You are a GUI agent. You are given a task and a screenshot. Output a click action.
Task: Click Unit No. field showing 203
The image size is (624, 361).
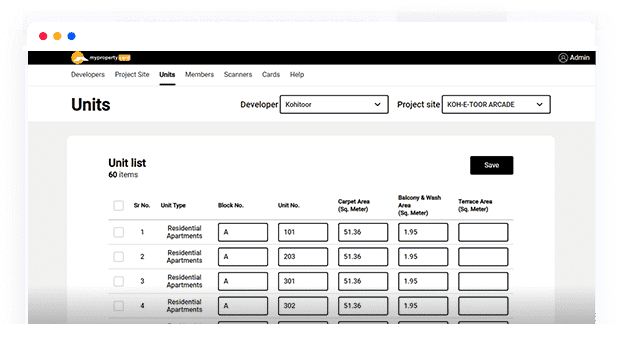coord(303,257)
